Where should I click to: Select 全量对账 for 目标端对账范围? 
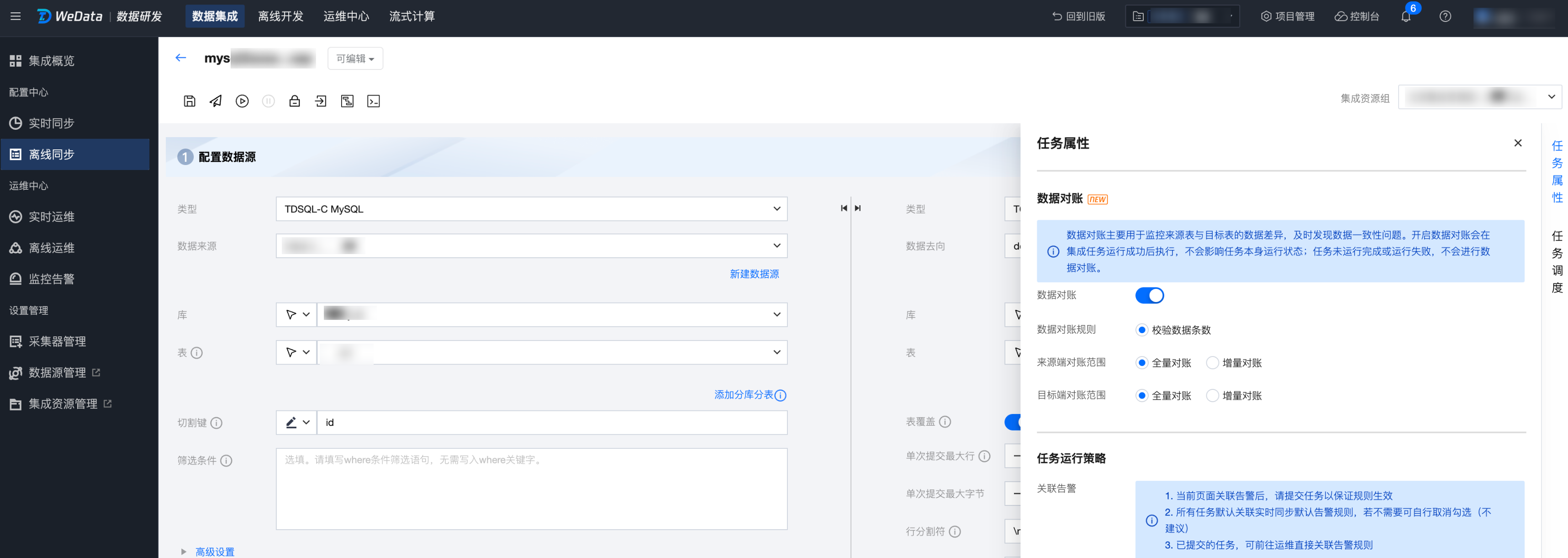(x=1142, y=396)
